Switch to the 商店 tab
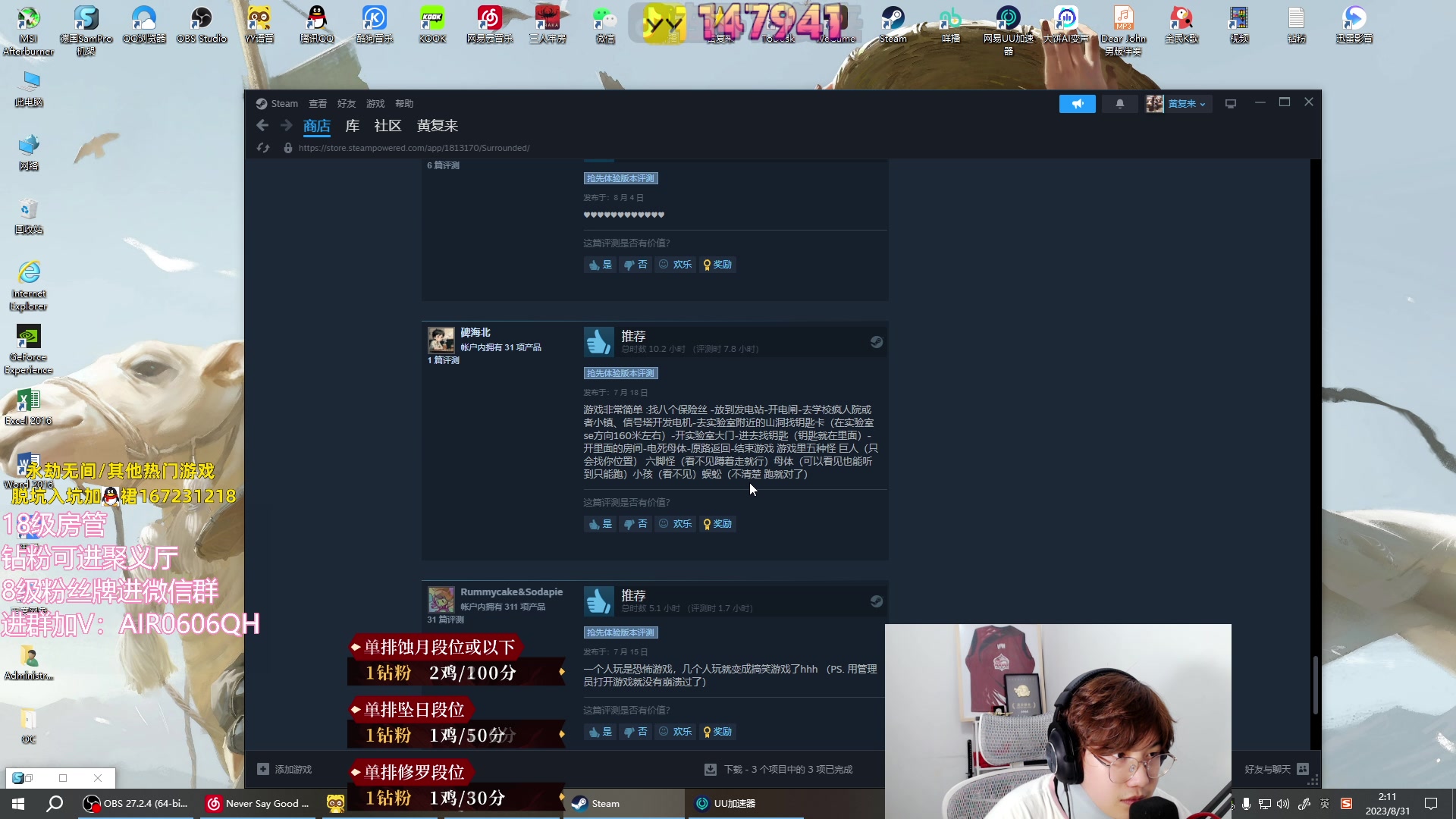The image size is (1456, 819). 317,126
